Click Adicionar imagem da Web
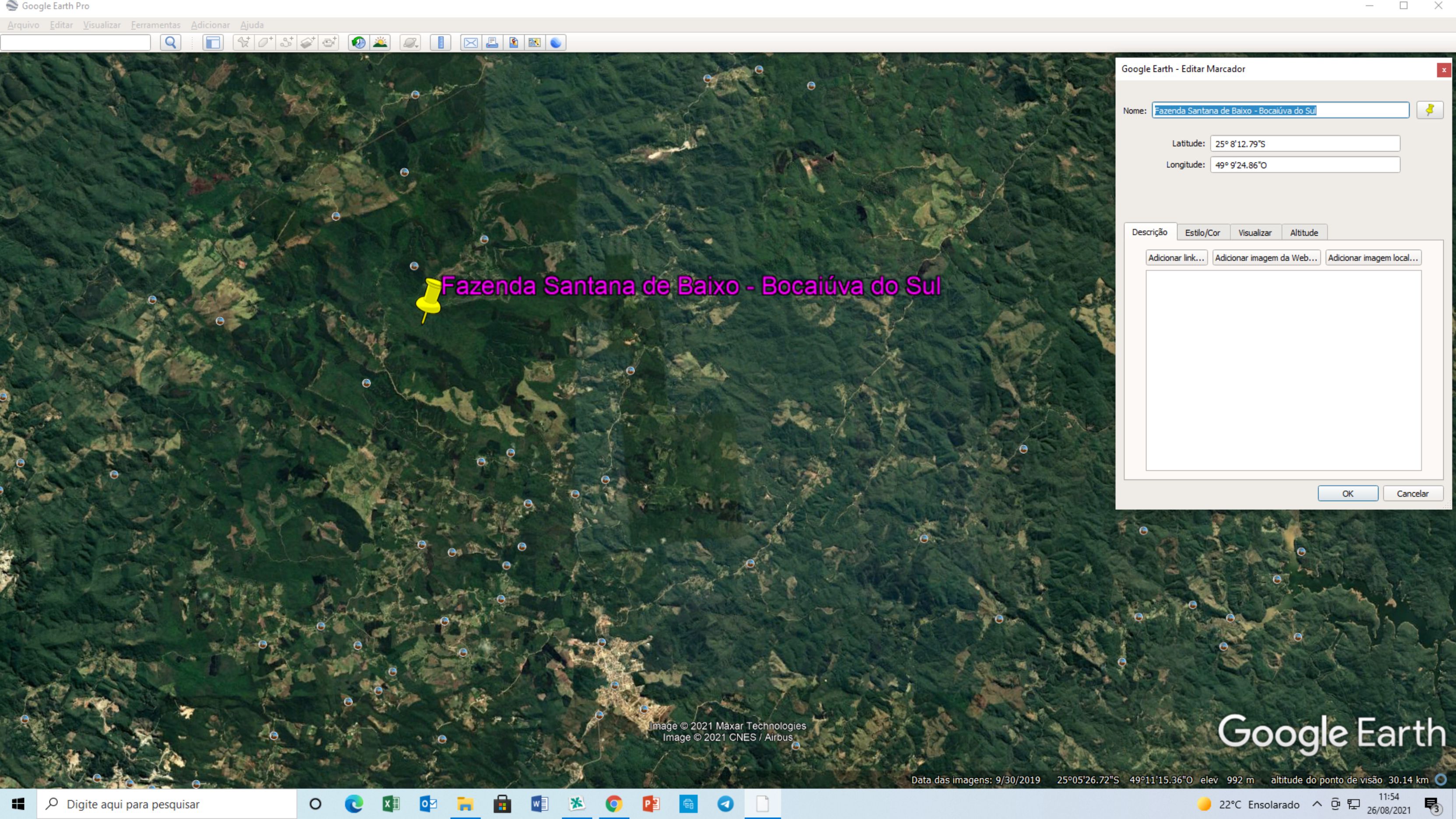The height and width of the screenshot is (819, 1456). pos(1267,257)
